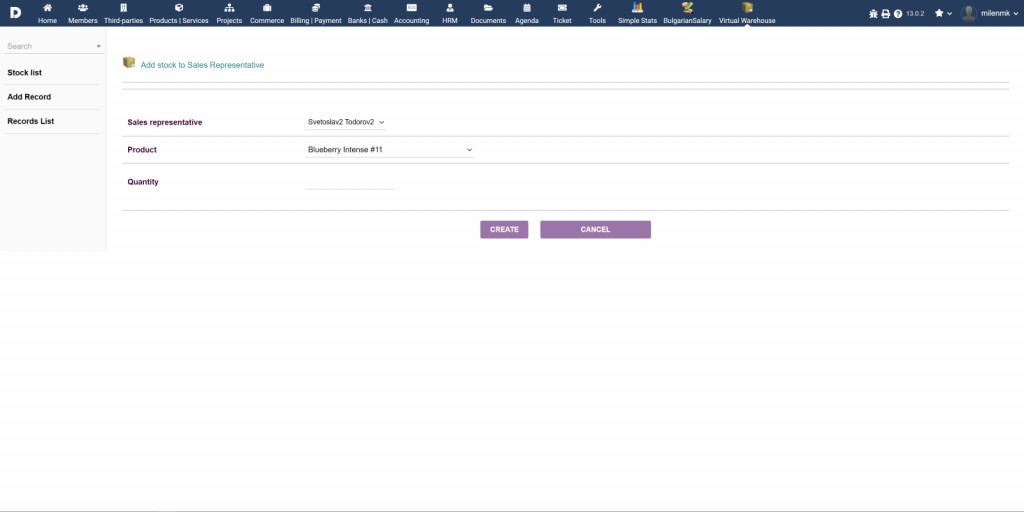
Task: Click the Quantity field label
Action: pyautogui.click(x=143, y=182)
